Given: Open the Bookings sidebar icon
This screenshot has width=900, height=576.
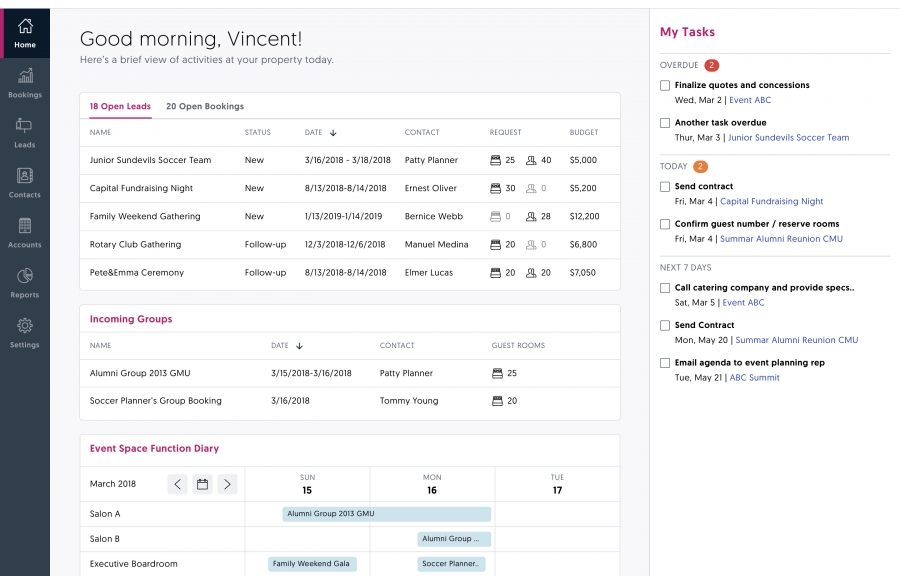Looking at the screenshot, I should [25, 82].
